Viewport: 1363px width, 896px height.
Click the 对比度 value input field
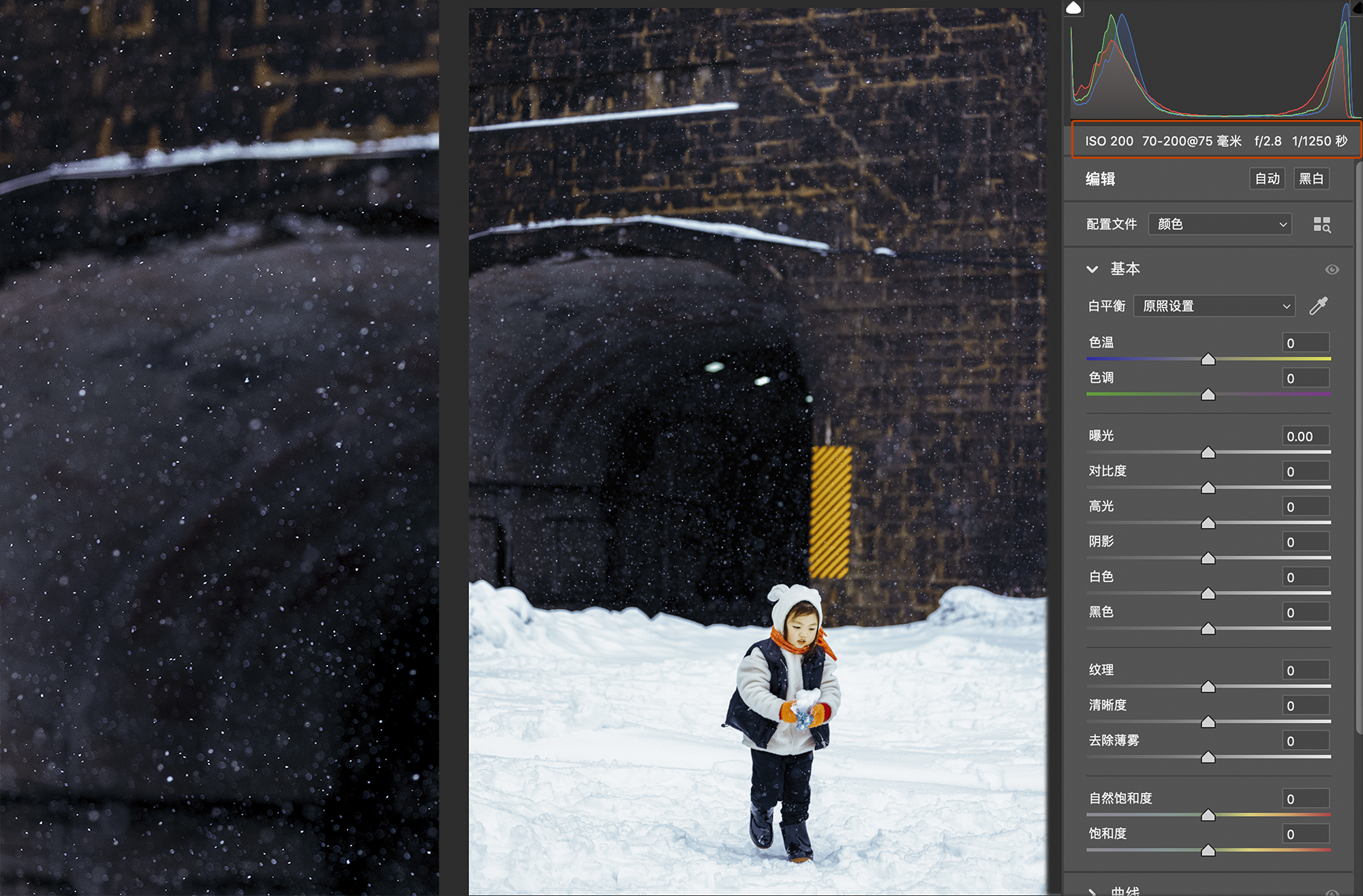(x=1305, y=472)
